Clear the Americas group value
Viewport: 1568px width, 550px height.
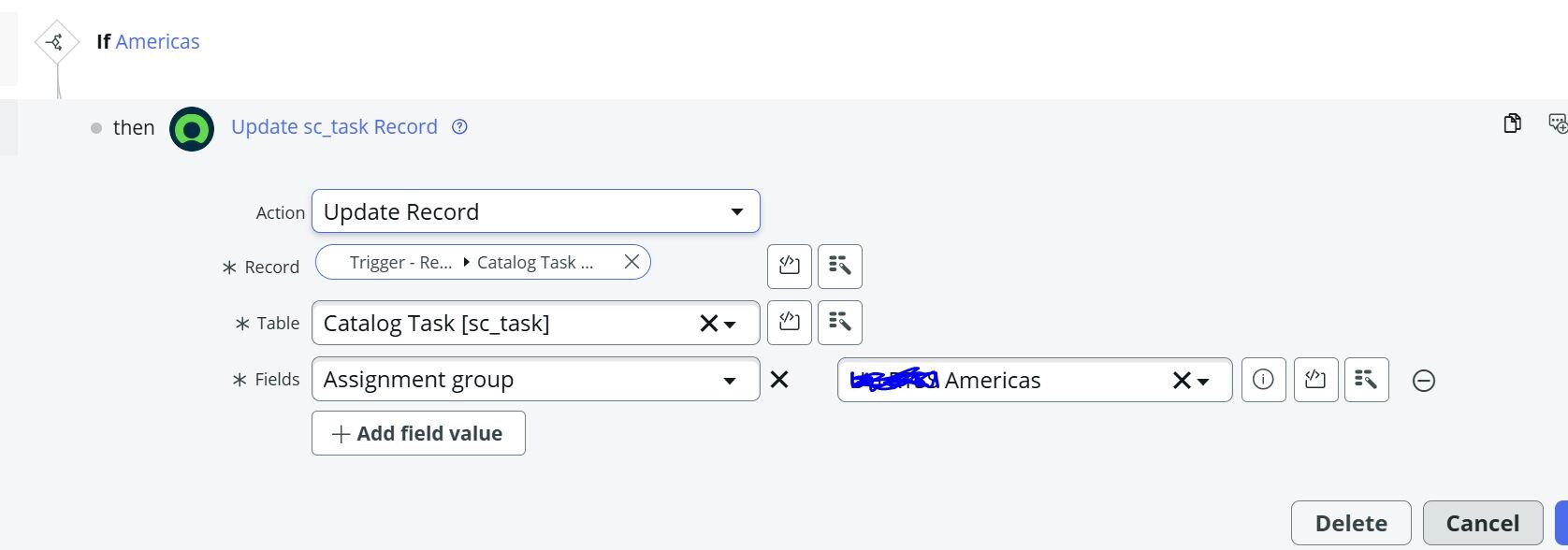[1182, 381]
